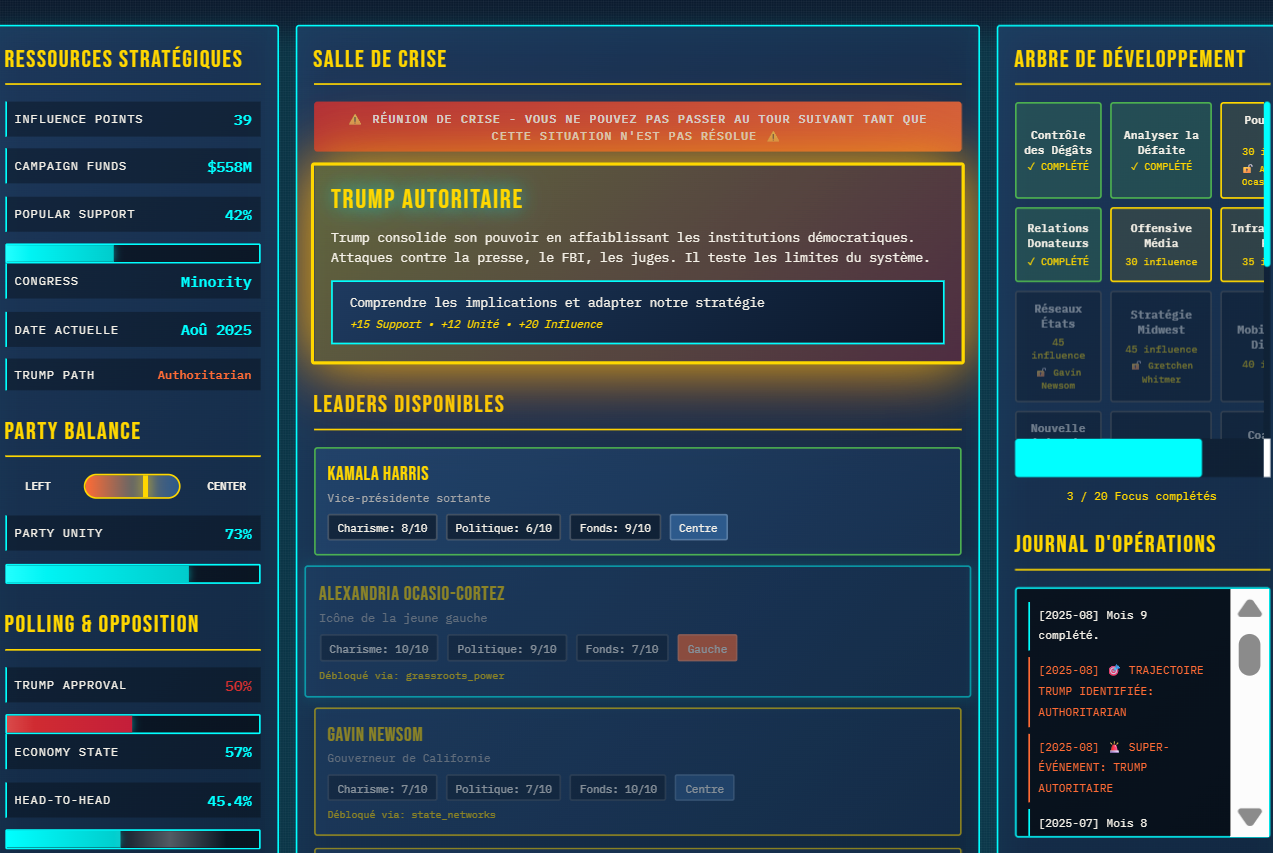Screen dimensions: 1273x853
Task: Click the journal scroll-up arrow
Action: pos(1250,608)
